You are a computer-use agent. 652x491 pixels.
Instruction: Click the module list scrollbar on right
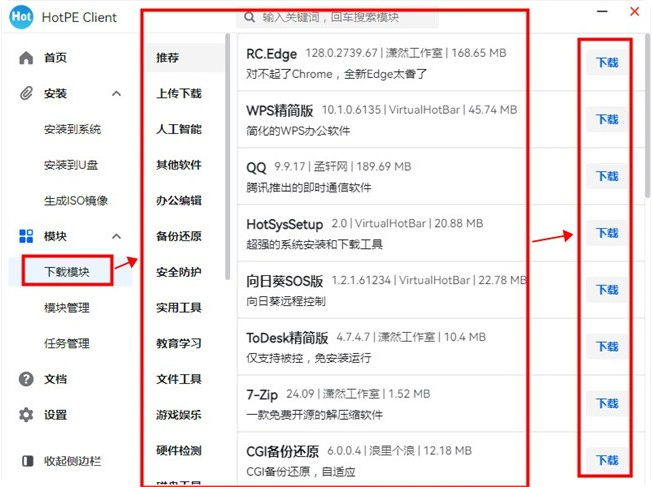pyautogui.click(x=648, y=116)
